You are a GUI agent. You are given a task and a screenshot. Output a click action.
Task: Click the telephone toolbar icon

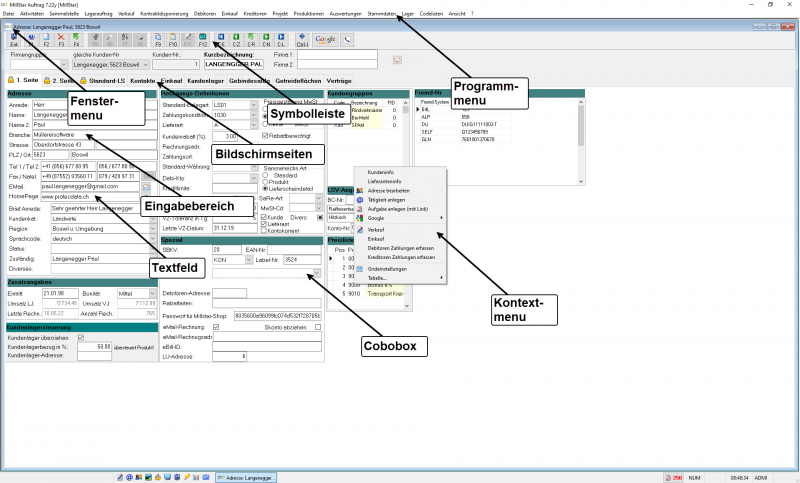347,40
